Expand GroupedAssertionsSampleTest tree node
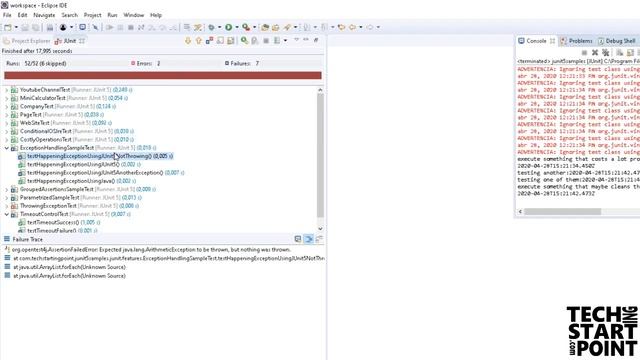Viewport: 640px width, 360px height. [7, 189]
